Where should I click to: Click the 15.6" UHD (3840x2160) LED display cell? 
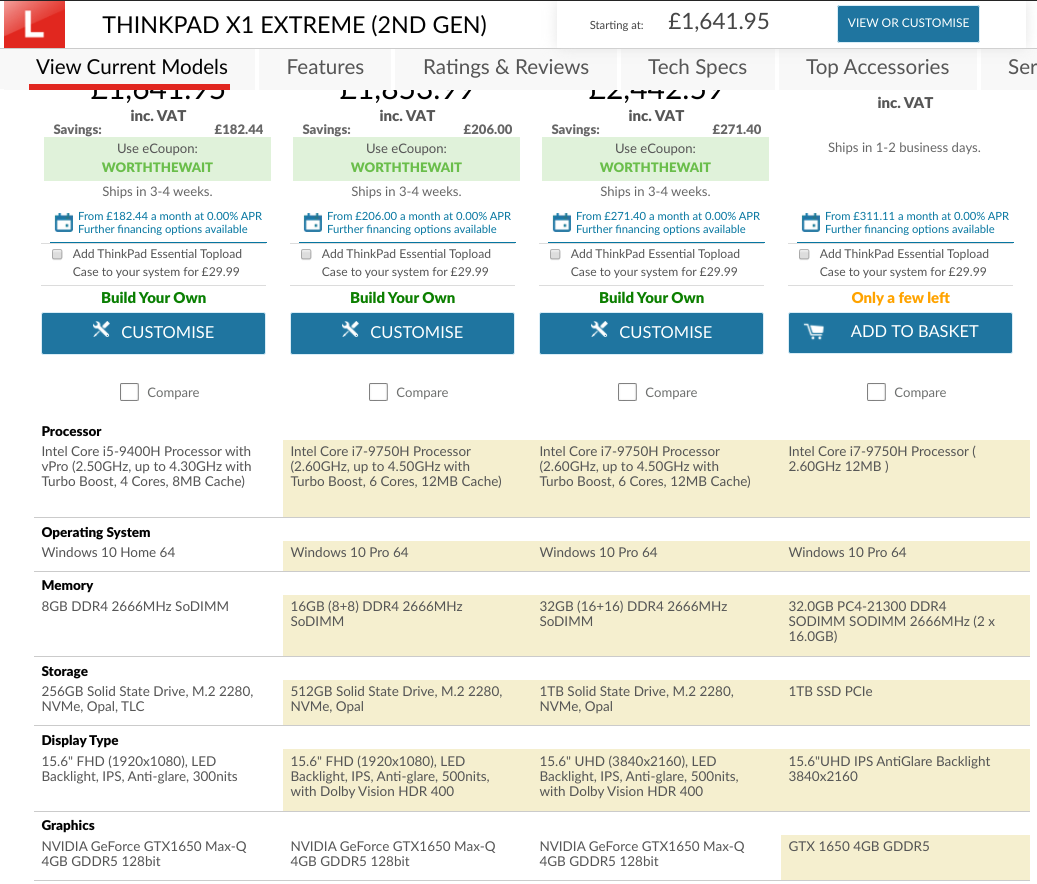point(639,776)
